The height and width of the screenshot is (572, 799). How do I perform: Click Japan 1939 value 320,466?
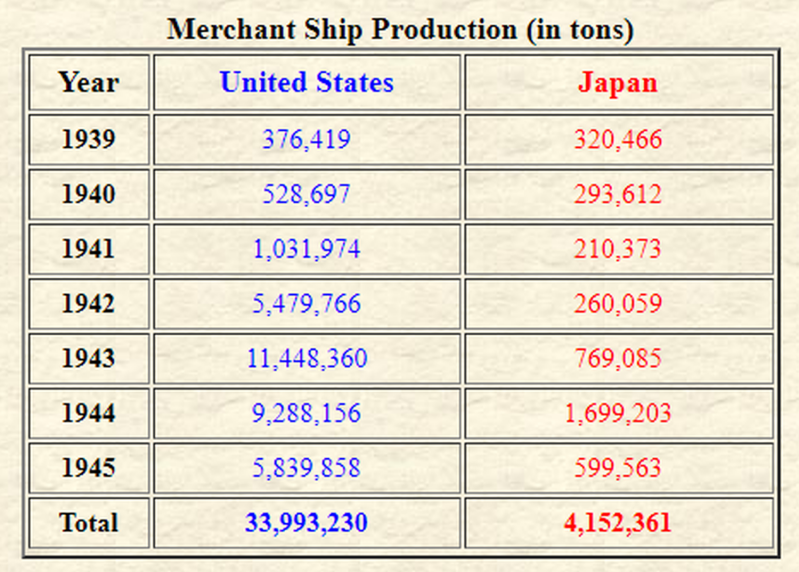[x=618, y=139]
